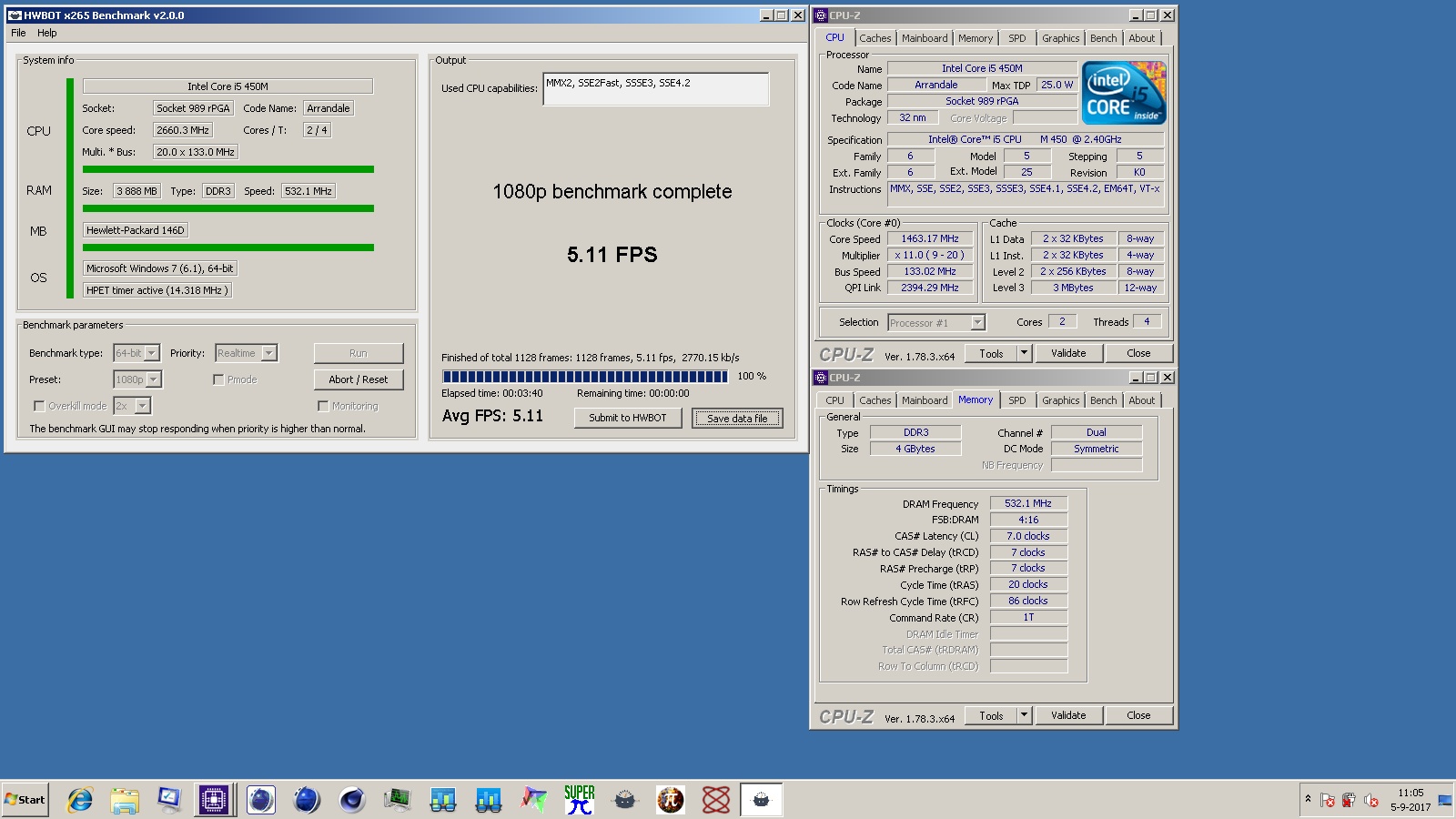Open Action Center flag tray icon
This screenshot has height=819, width=1456.
point(1328,801)
